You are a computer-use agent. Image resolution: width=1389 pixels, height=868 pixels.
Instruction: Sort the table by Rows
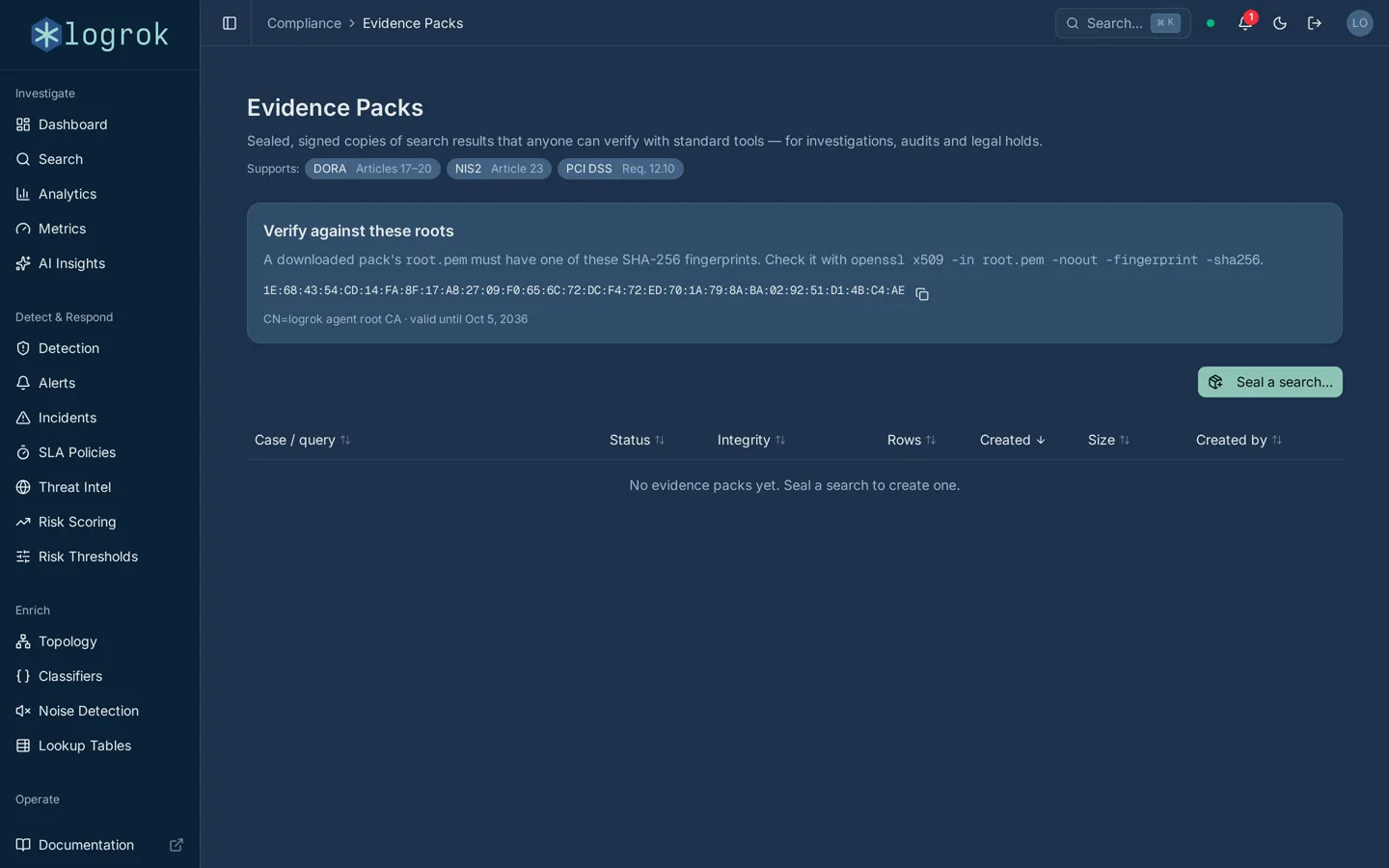[912, 440]
